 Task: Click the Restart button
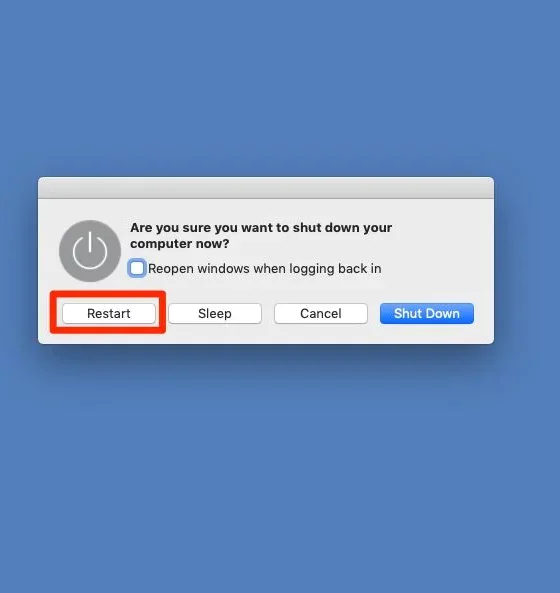[x=109, y=314]
